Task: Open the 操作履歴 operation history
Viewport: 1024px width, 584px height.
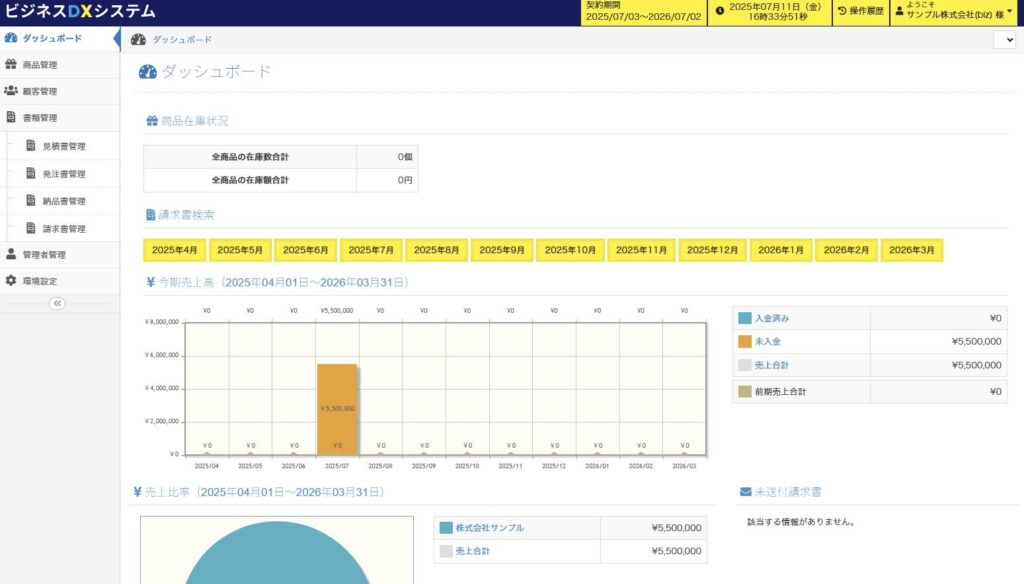Action: click(861, 12)
